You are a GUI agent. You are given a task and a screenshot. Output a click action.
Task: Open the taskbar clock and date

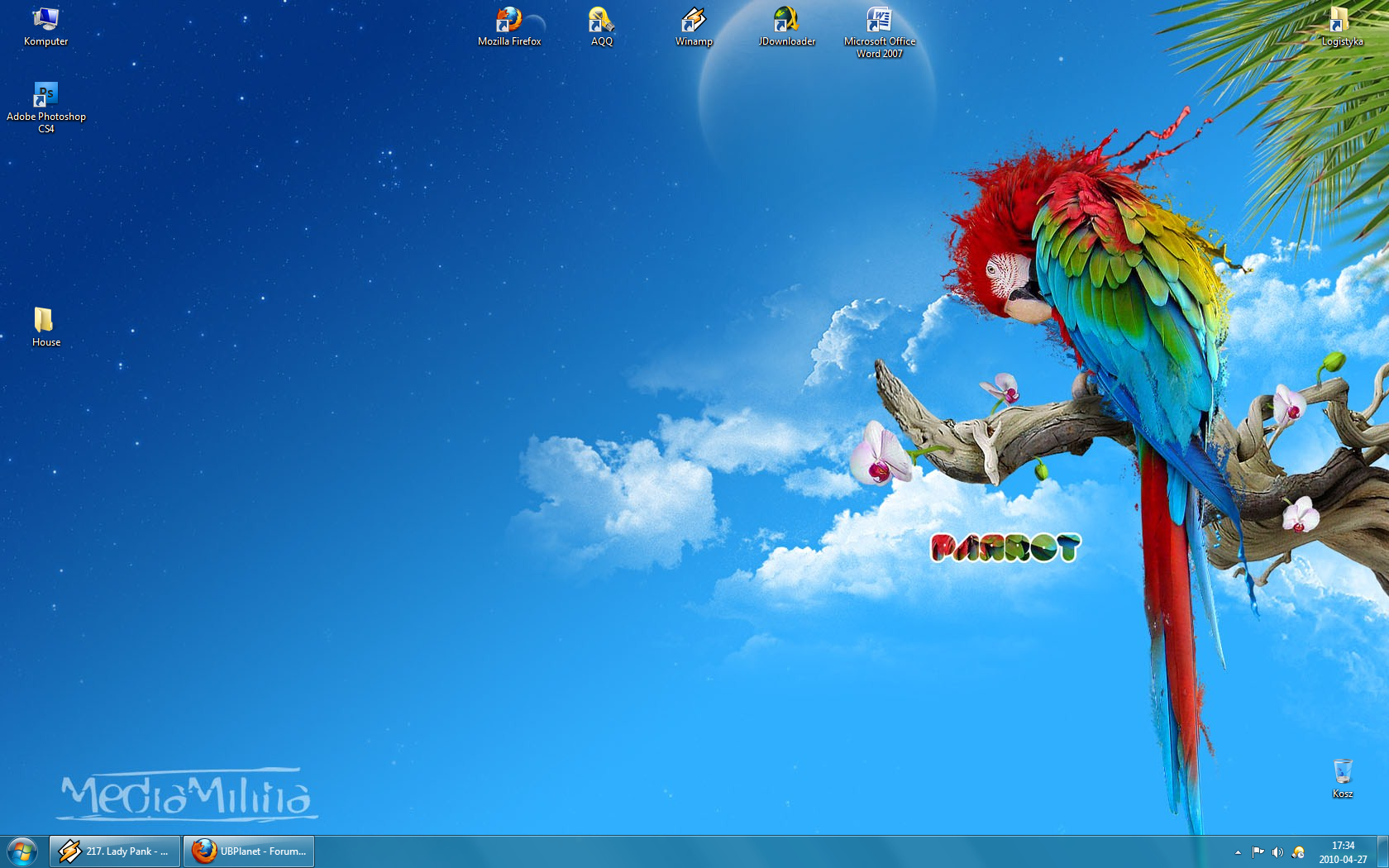1343,852
